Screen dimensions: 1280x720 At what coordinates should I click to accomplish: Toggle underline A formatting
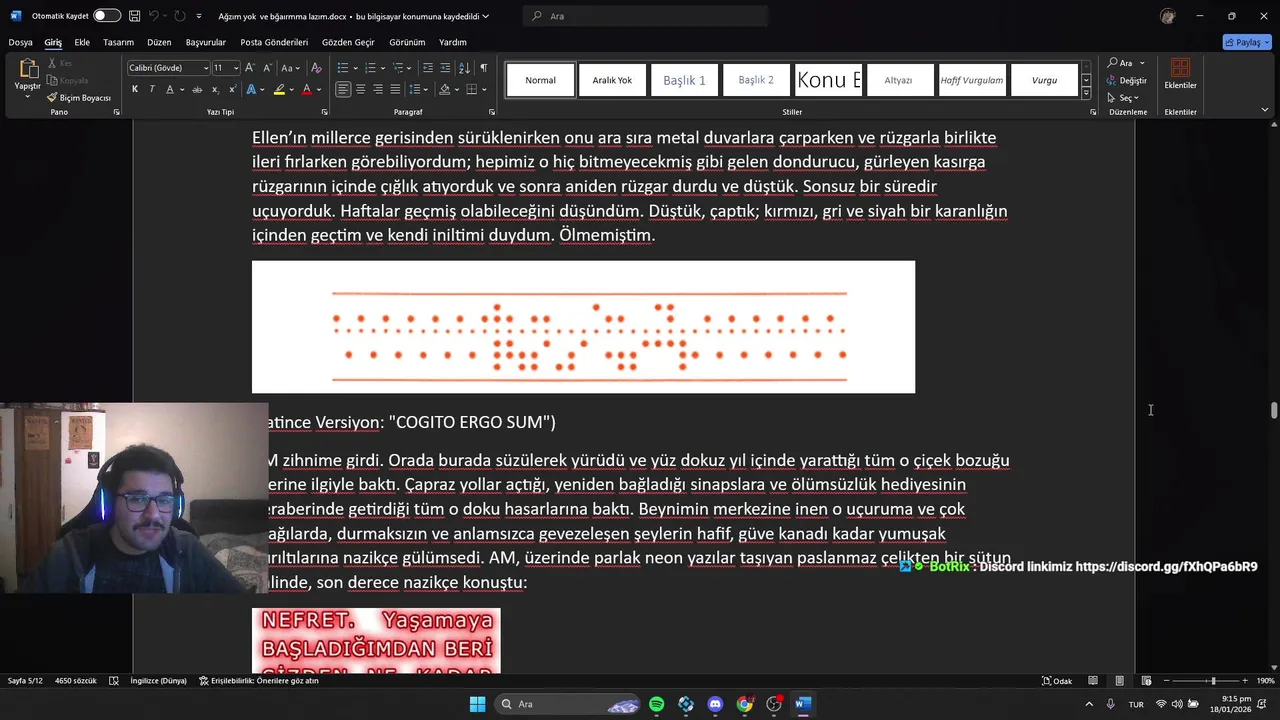pos(169,89)
